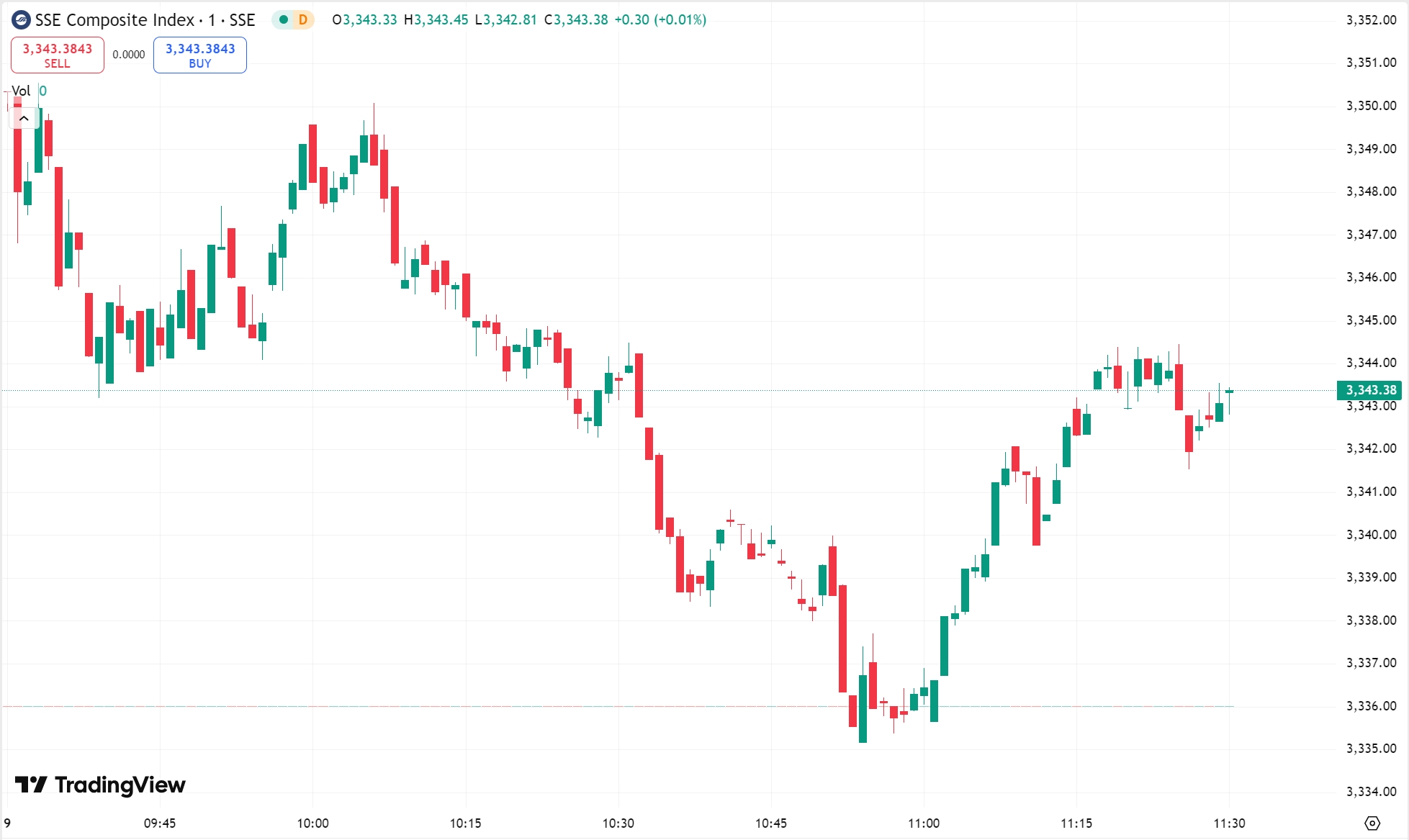1409x840 pixels.
Task: Click the SSE Composite Index symbol title
Action: tap(145, 20)
